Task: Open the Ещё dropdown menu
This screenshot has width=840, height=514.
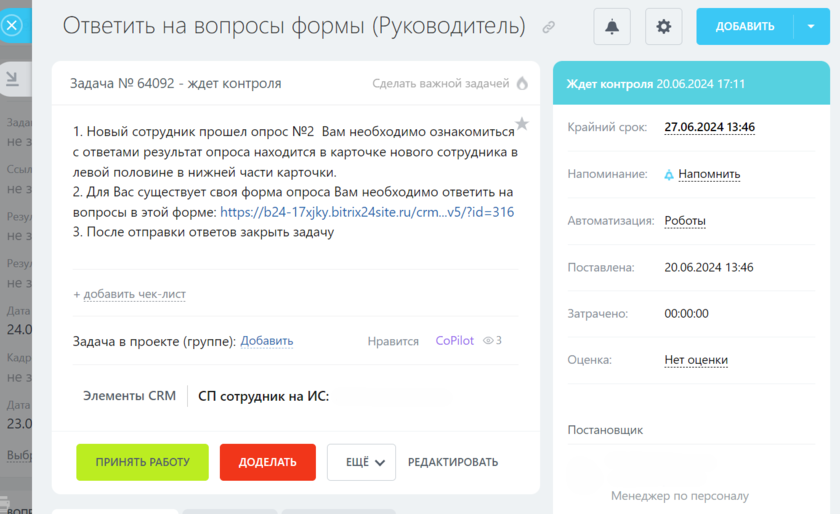Action: pyautogui.click(x=361, y=462)
